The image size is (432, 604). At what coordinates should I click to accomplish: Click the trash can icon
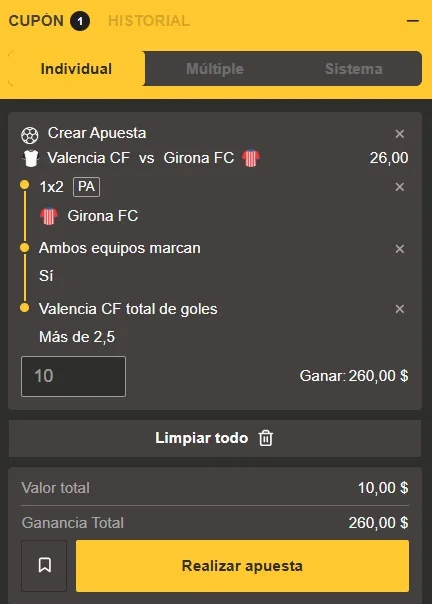(266, 438)
